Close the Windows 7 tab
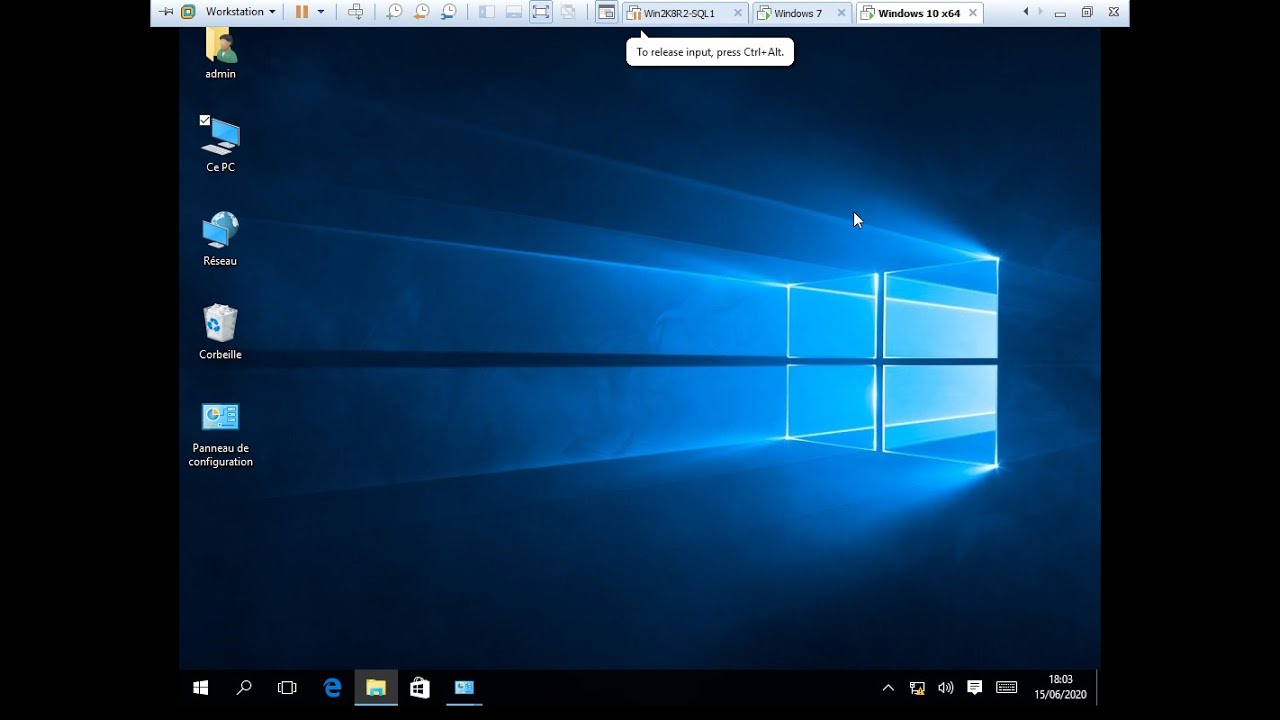The image size is (1280, 720). (x=841, y=13)
